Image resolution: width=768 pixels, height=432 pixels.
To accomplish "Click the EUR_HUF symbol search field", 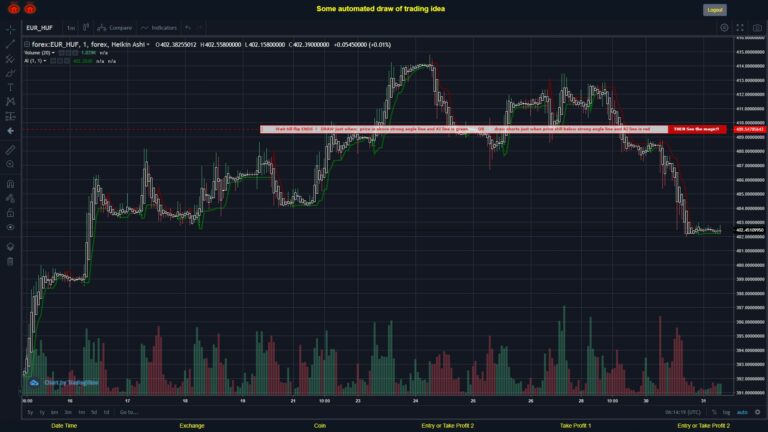I will click(40, 28).
